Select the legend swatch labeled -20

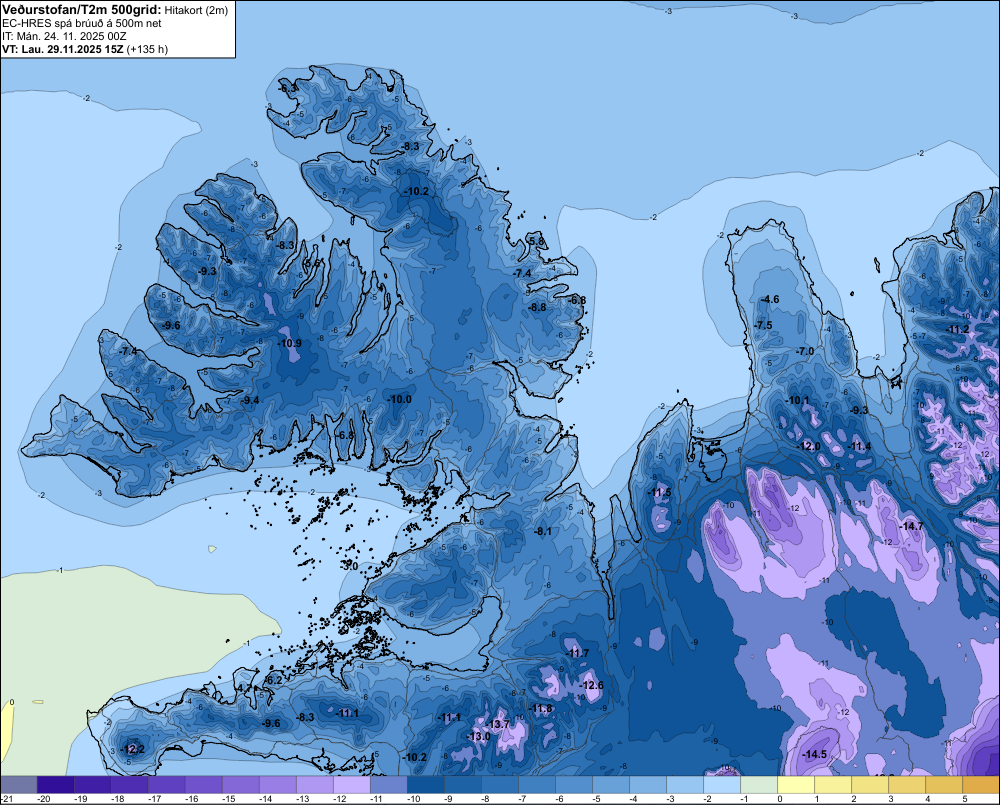[x=55, y=784]
